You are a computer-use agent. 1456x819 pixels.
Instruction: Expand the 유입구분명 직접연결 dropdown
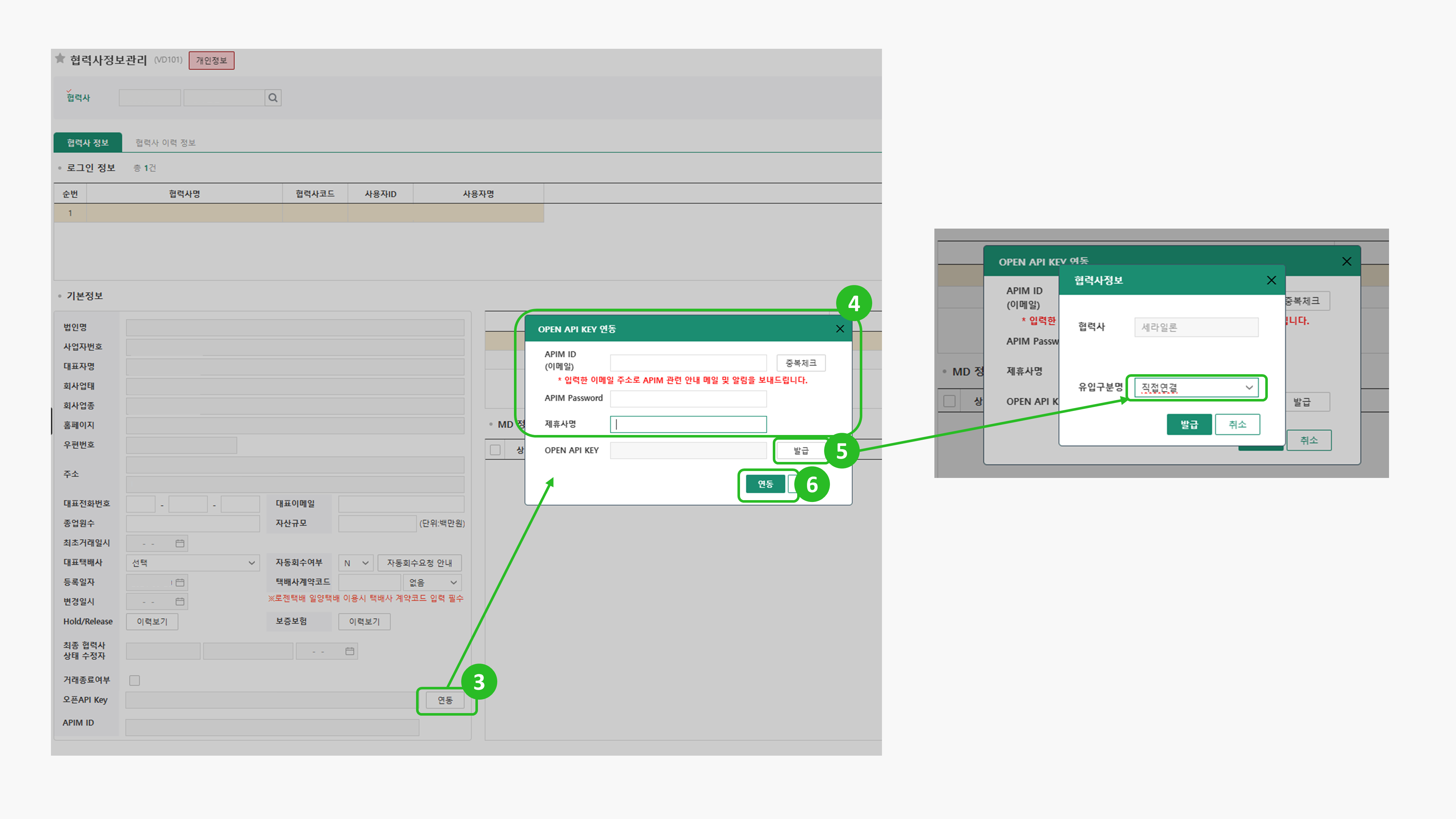[1196, 388]
